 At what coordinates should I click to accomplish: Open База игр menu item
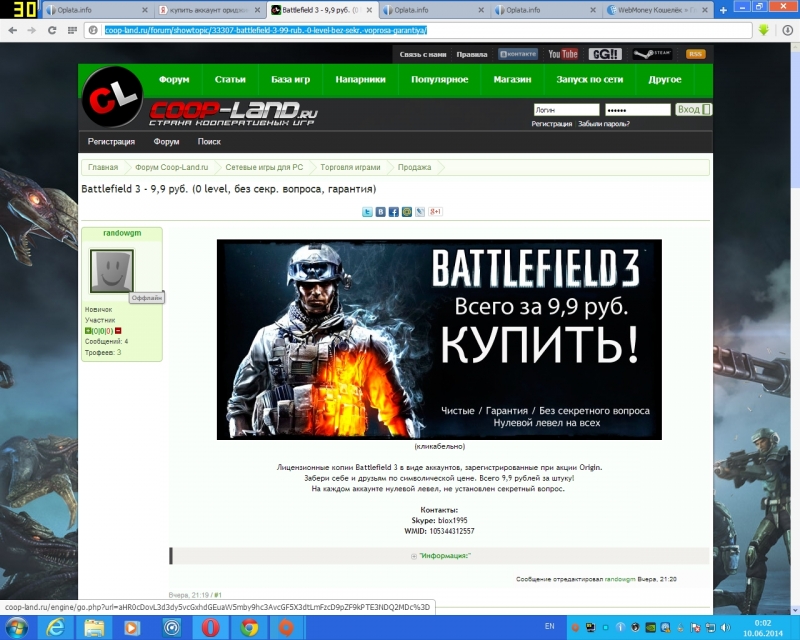(x=290, y=80)
